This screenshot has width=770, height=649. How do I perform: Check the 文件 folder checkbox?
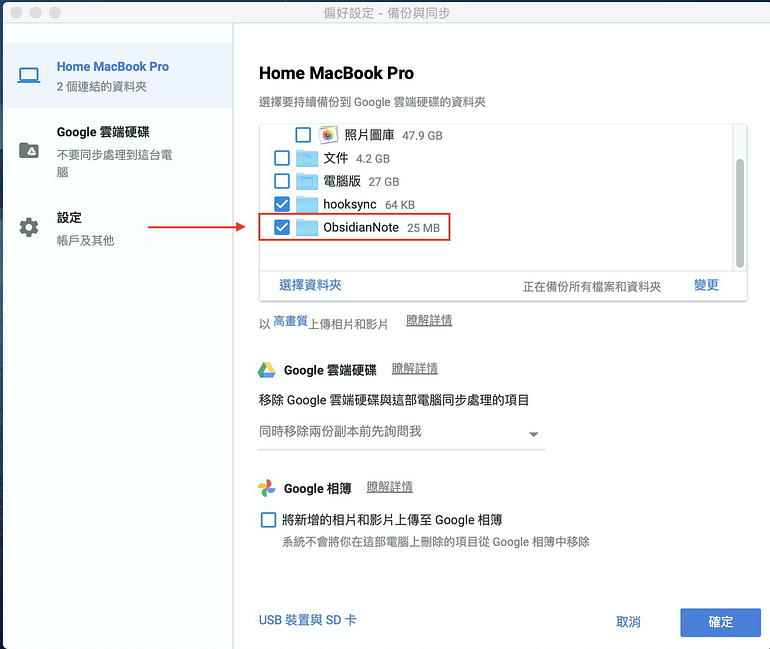coord(282,158)
